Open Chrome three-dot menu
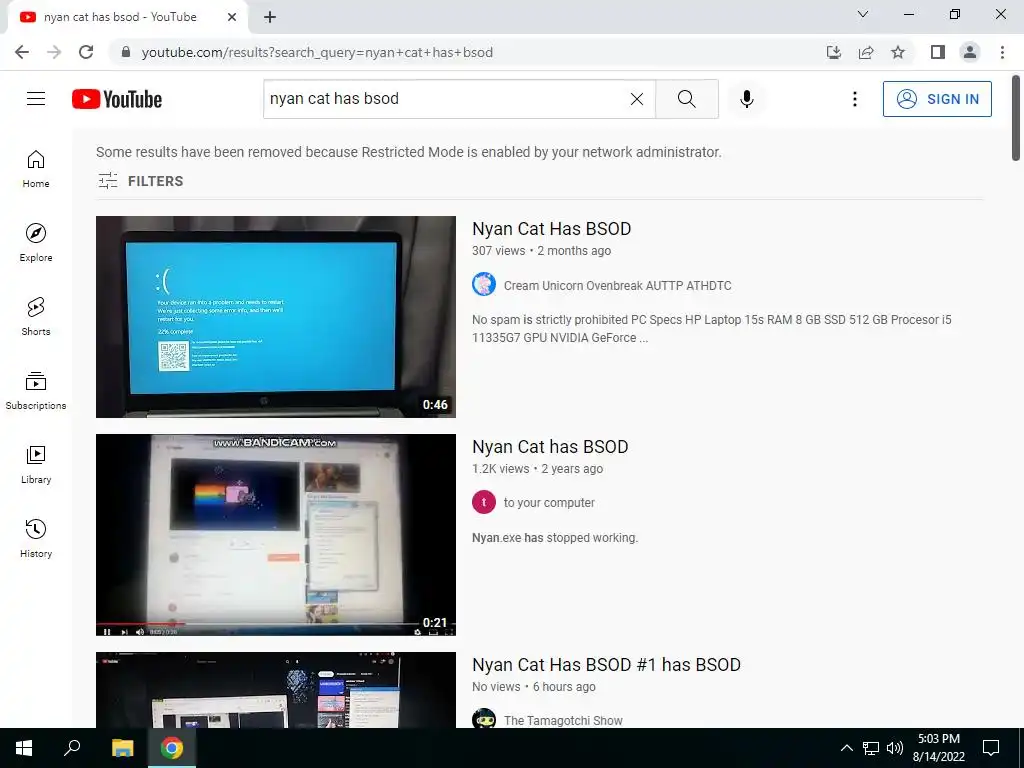1024x768 pixels. (x=1002, y=52)
